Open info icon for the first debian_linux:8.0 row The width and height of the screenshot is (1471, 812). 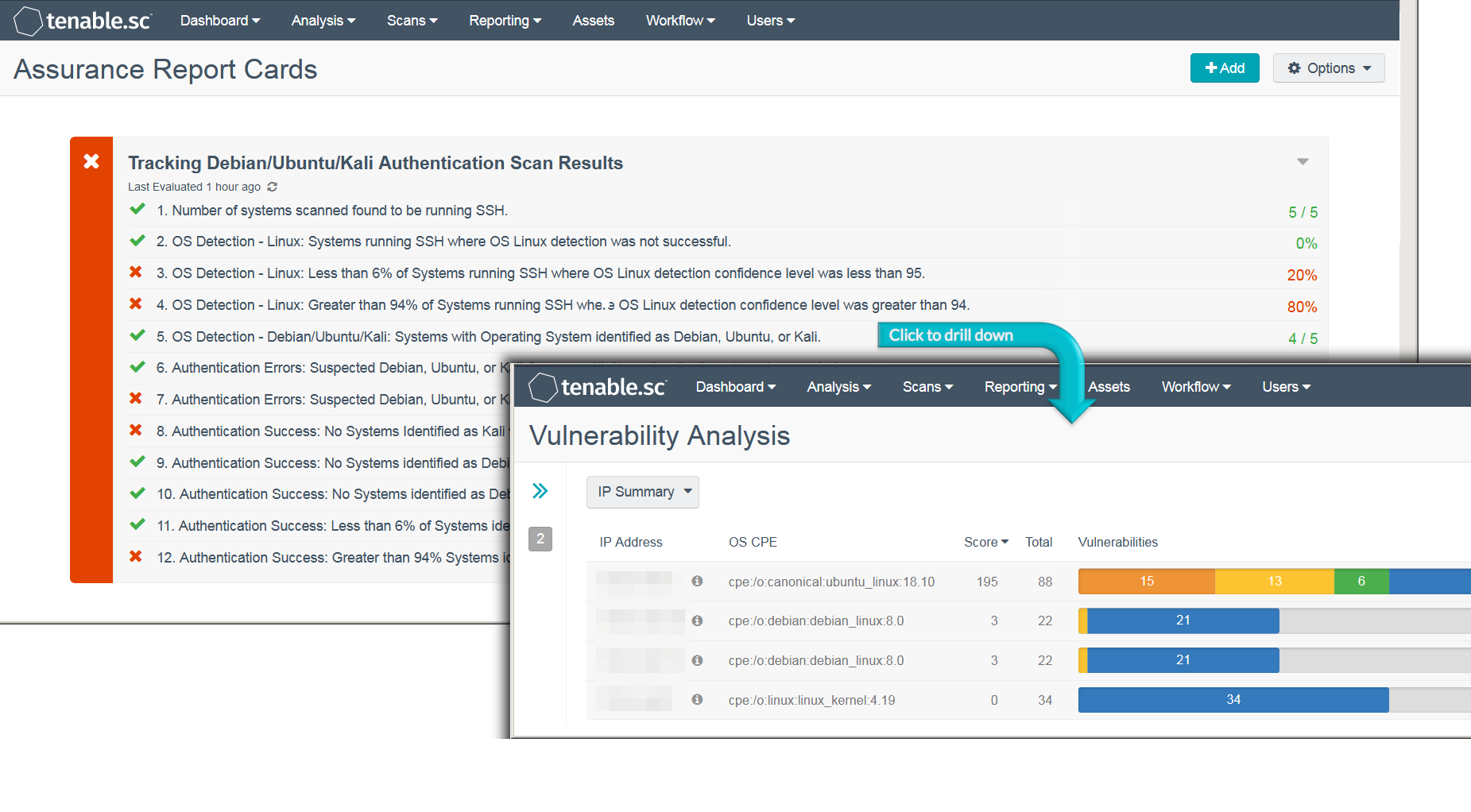pos(697,621)
